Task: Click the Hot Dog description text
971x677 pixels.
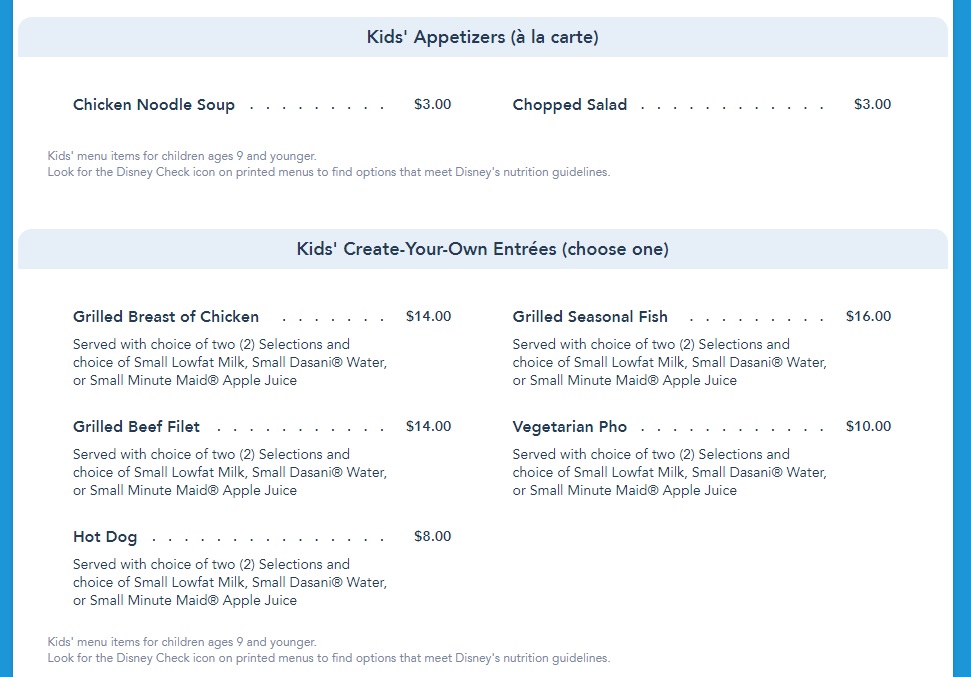Action: pos(230,582)
